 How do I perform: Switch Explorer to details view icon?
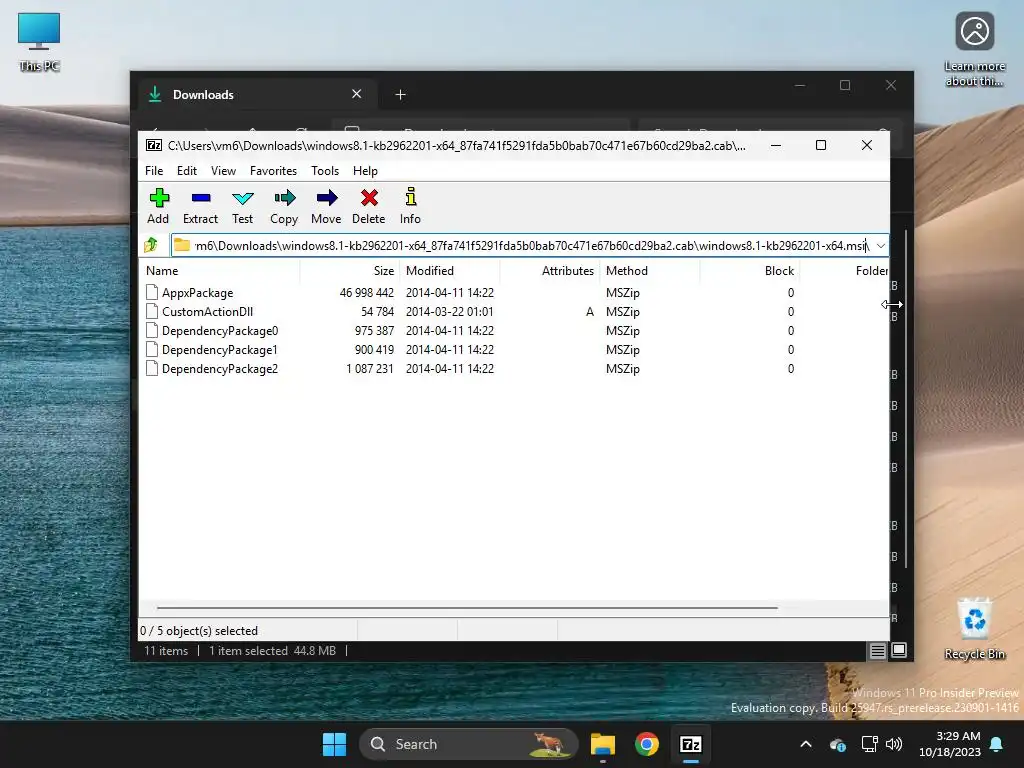click(x=877, y=650)
